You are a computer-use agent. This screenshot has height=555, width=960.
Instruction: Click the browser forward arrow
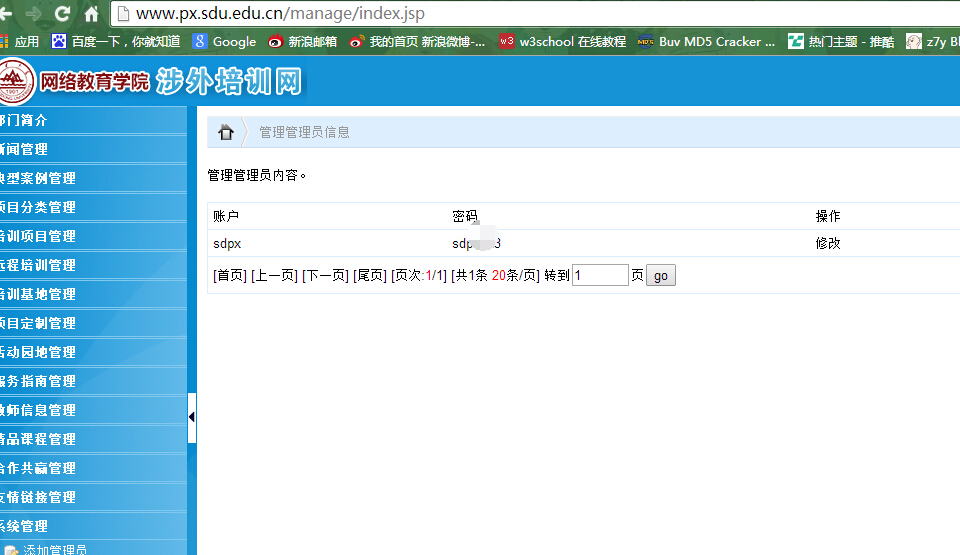click(34, 13)
